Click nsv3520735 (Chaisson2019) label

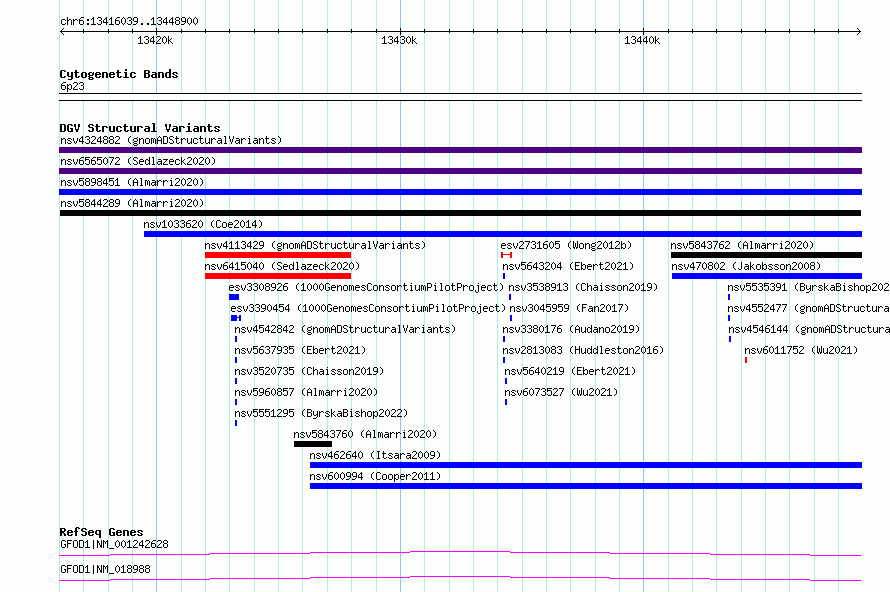tap(309, 371)
